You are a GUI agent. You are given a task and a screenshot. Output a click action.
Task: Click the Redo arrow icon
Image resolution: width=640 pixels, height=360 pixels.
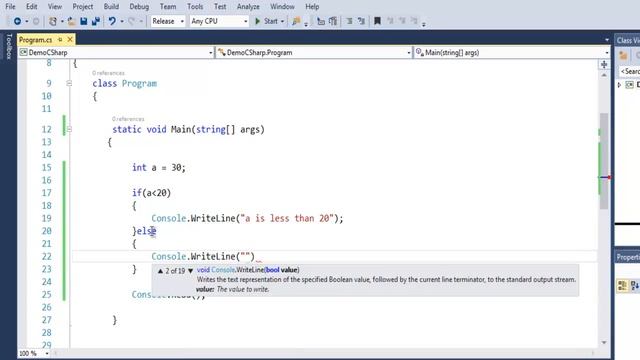(131, 21)
